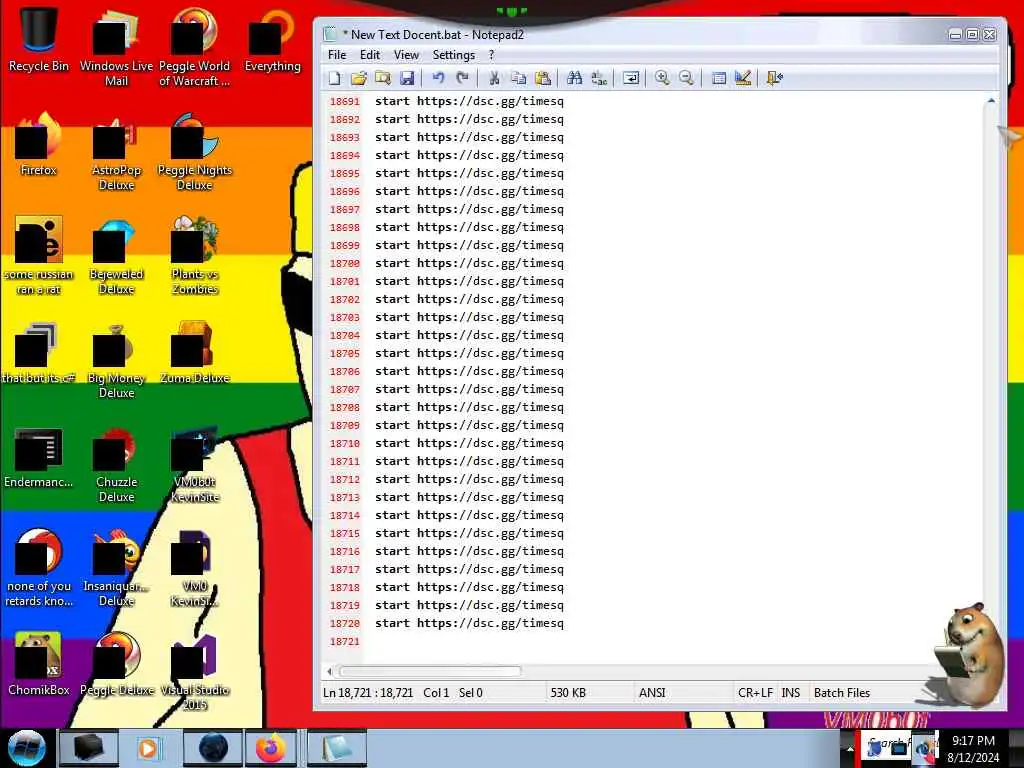Copy selection via toolbar icon
This screenshot has width=1024, height=768.
pos(519,78)
